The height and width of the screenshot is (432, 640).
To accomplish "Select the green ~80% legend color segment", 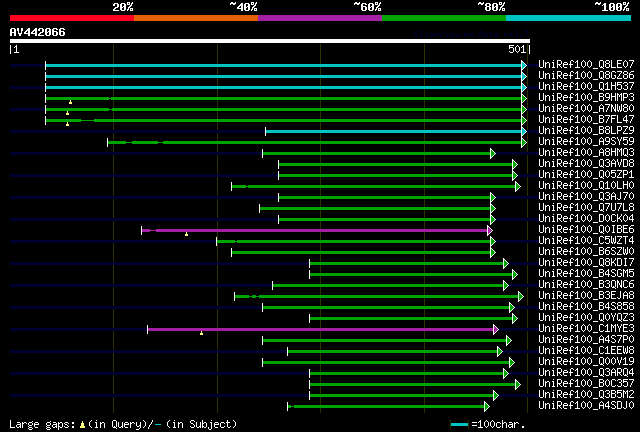I will (x=444, y=18).
